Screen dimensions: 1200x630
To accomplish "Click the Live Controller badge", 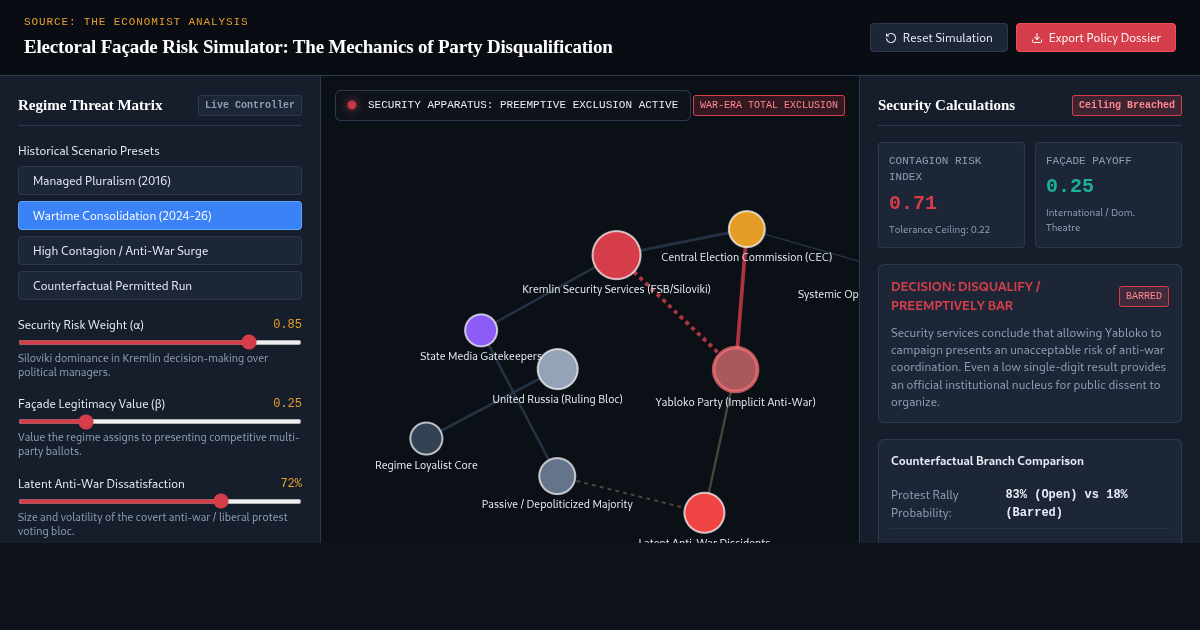I will click(250, 105).
